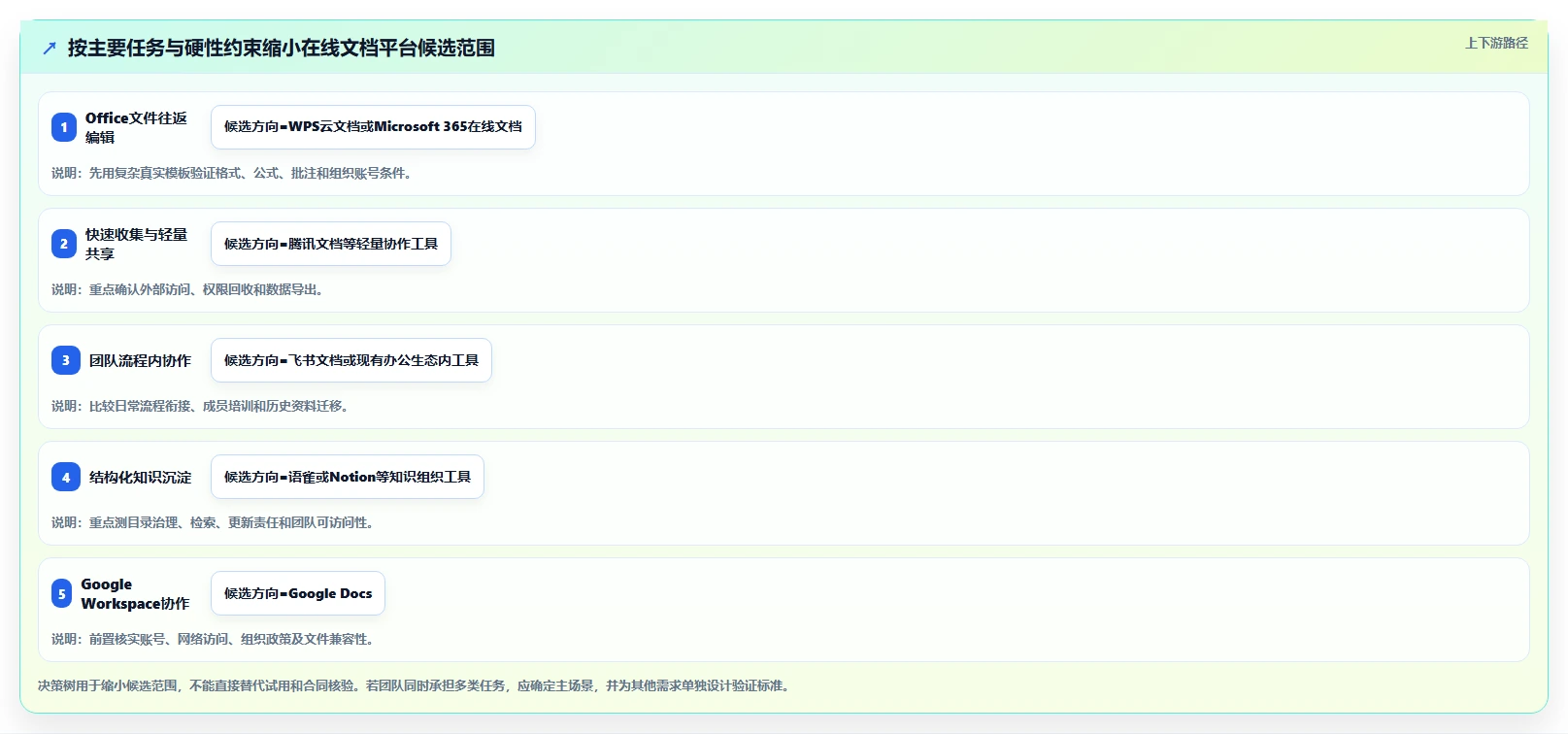1568x734 pixels.
Task: Select the 语雀或Notion等知识组织工具 candidate chip
Action: (x=348, y=477)
